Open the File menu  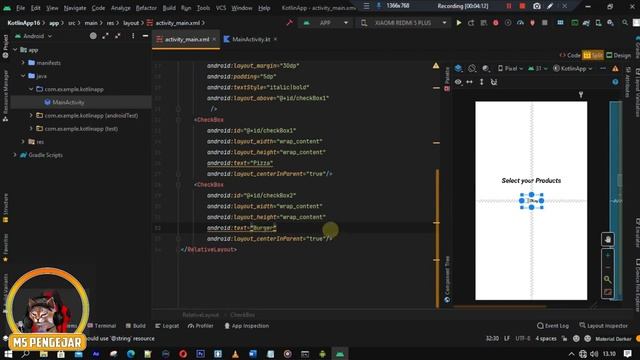tap(20, 8)
